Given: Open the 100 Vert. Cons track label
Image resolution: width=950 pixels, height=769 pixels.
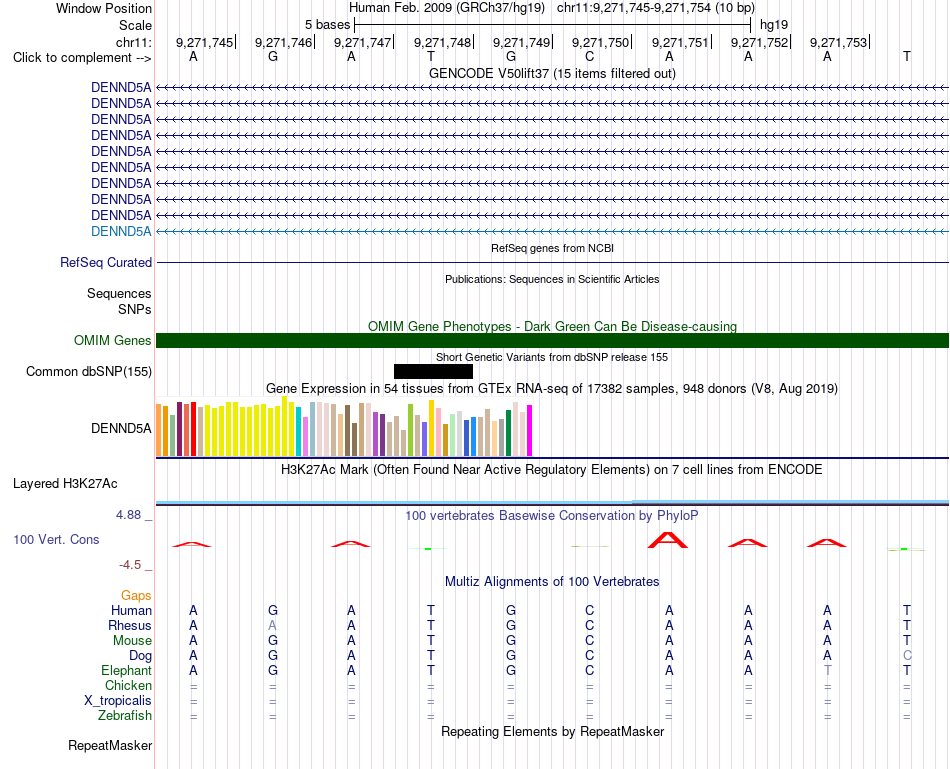Looking at the screenshot, I should click(x=56, y=539).
